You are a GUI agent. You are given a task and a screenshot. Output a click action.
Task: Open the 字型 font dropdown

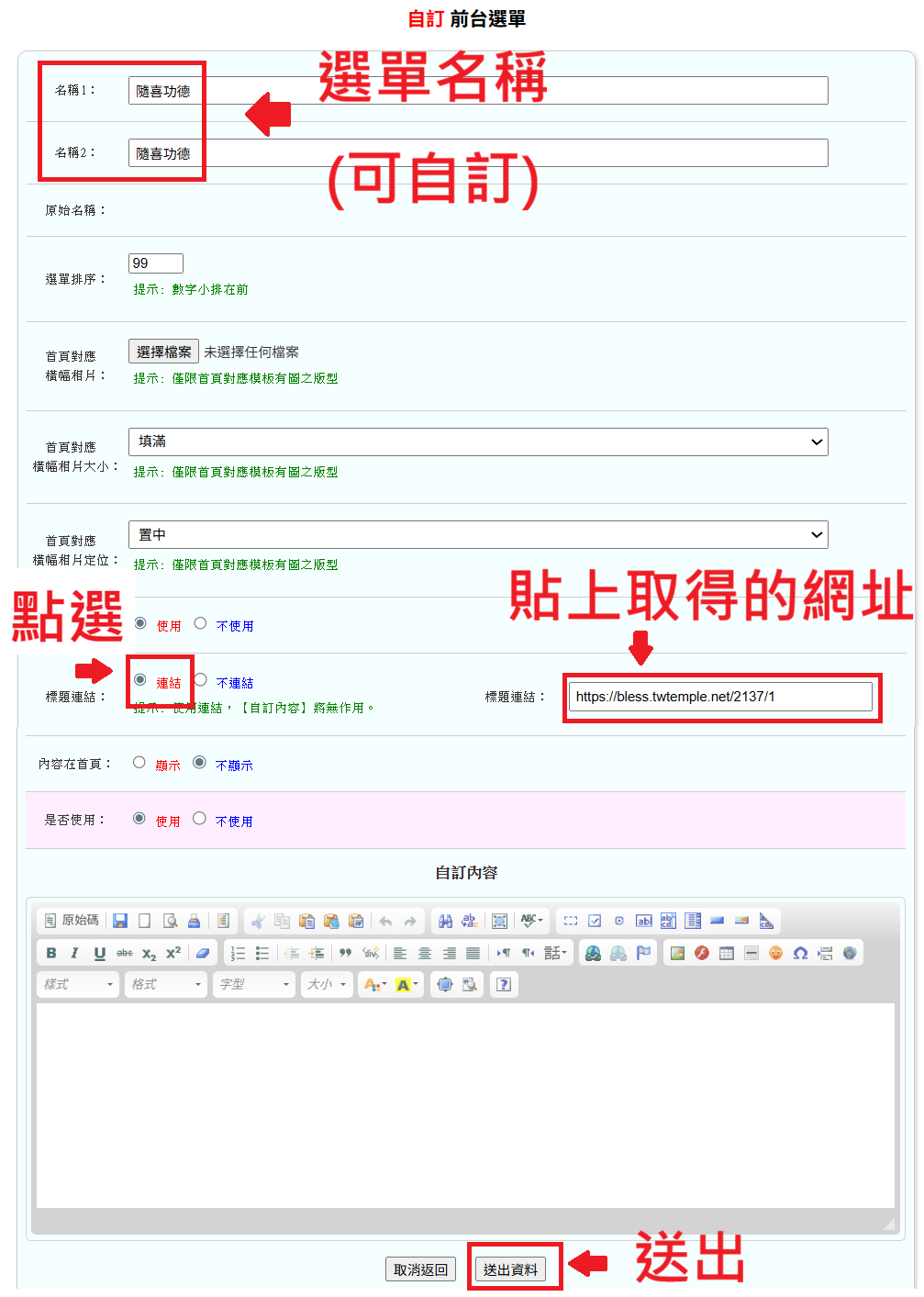tap(255, 985)
